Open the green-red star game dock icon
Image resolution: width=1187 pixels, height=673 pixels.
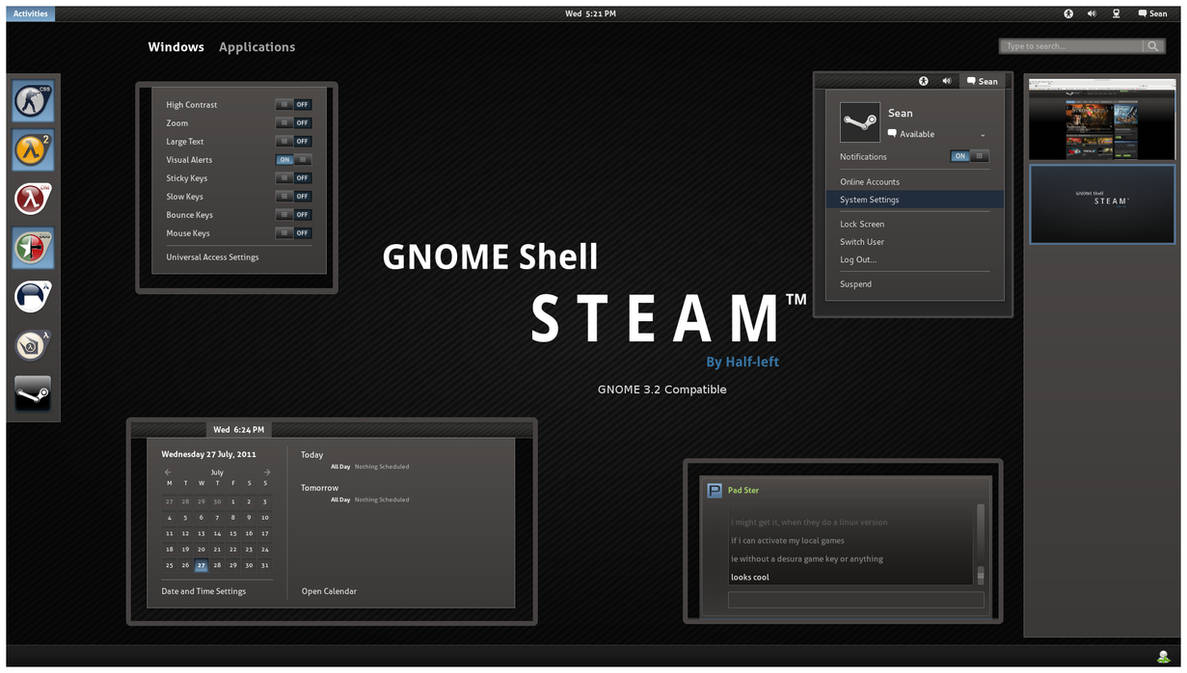coord(33,248)
